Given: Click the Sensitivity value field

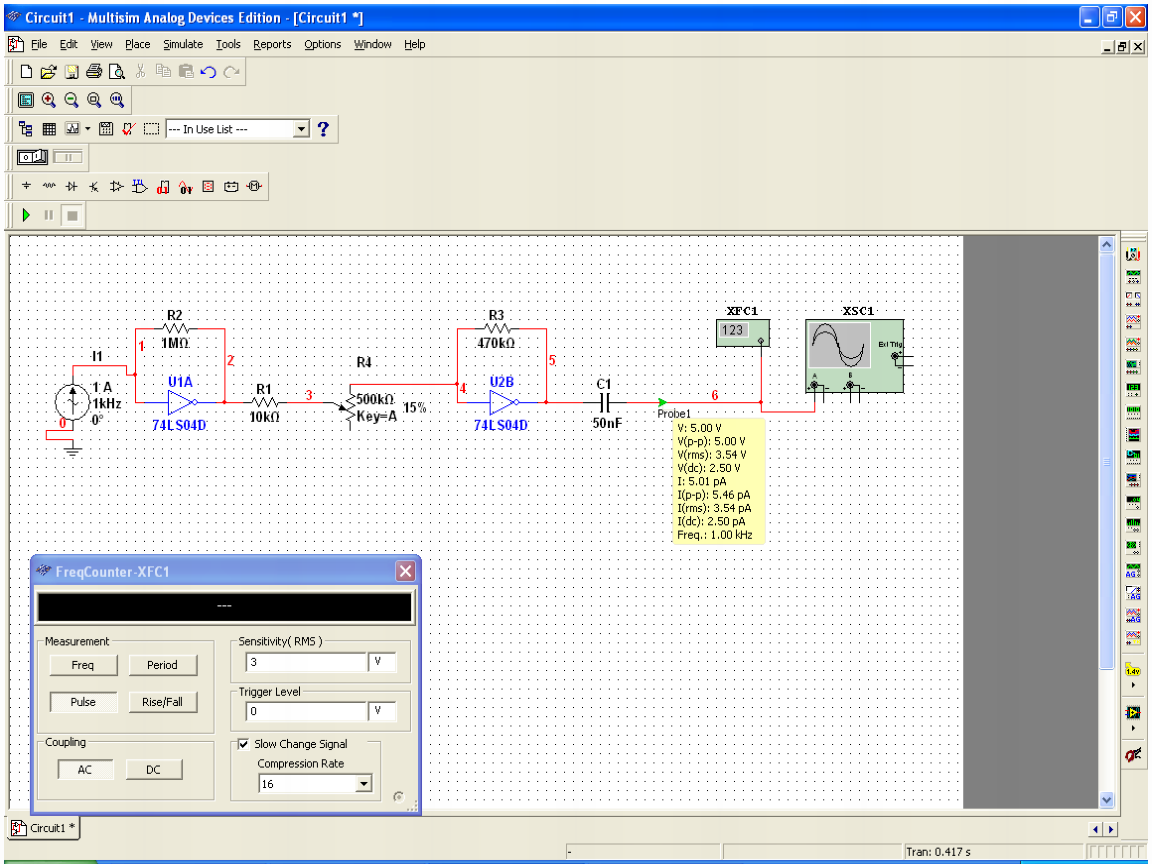Looking at the screenshot, I should [306, 662].
